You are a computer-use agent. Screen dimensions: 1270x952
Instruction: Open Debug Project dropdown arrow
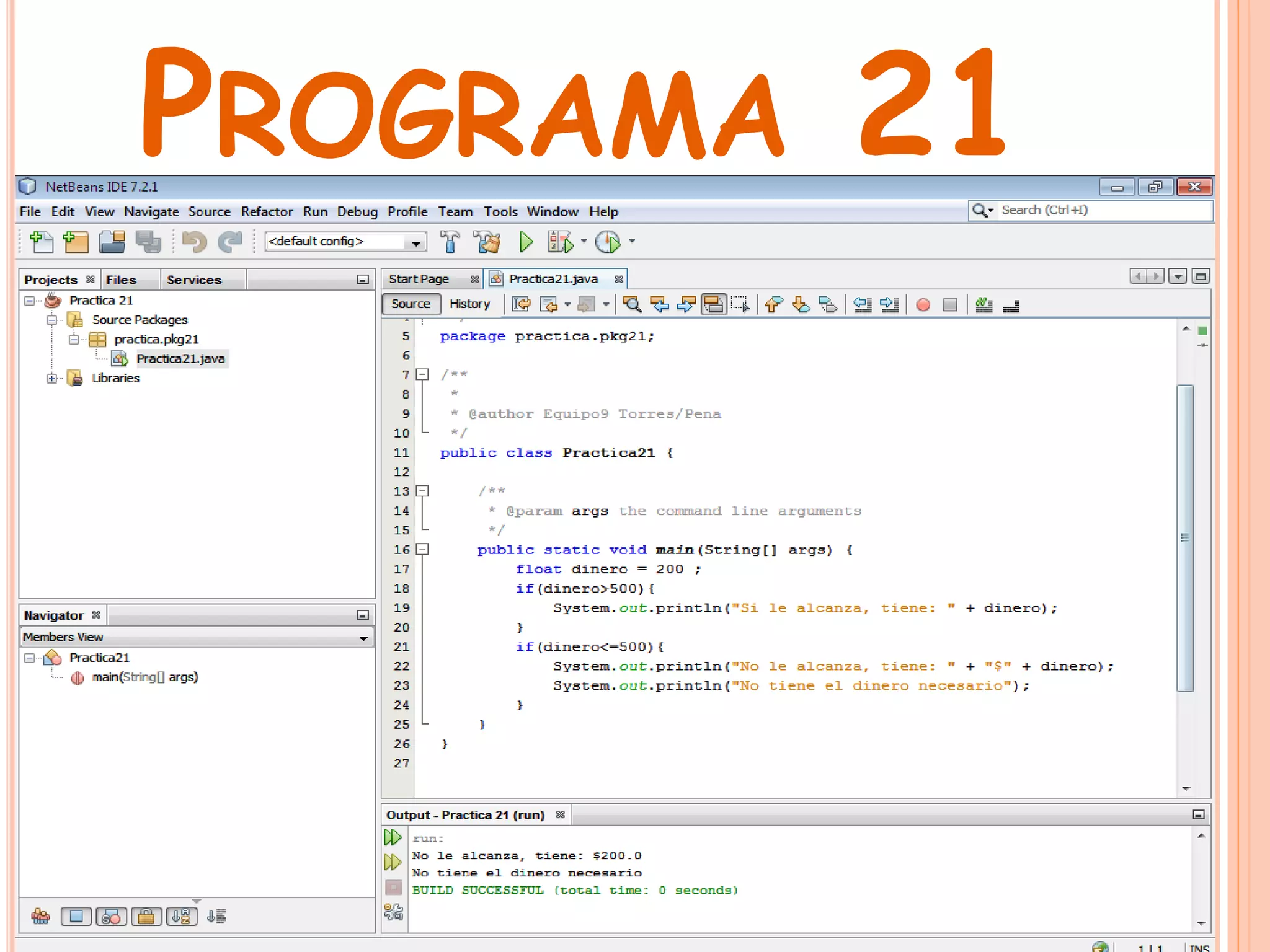click(584, 241)
